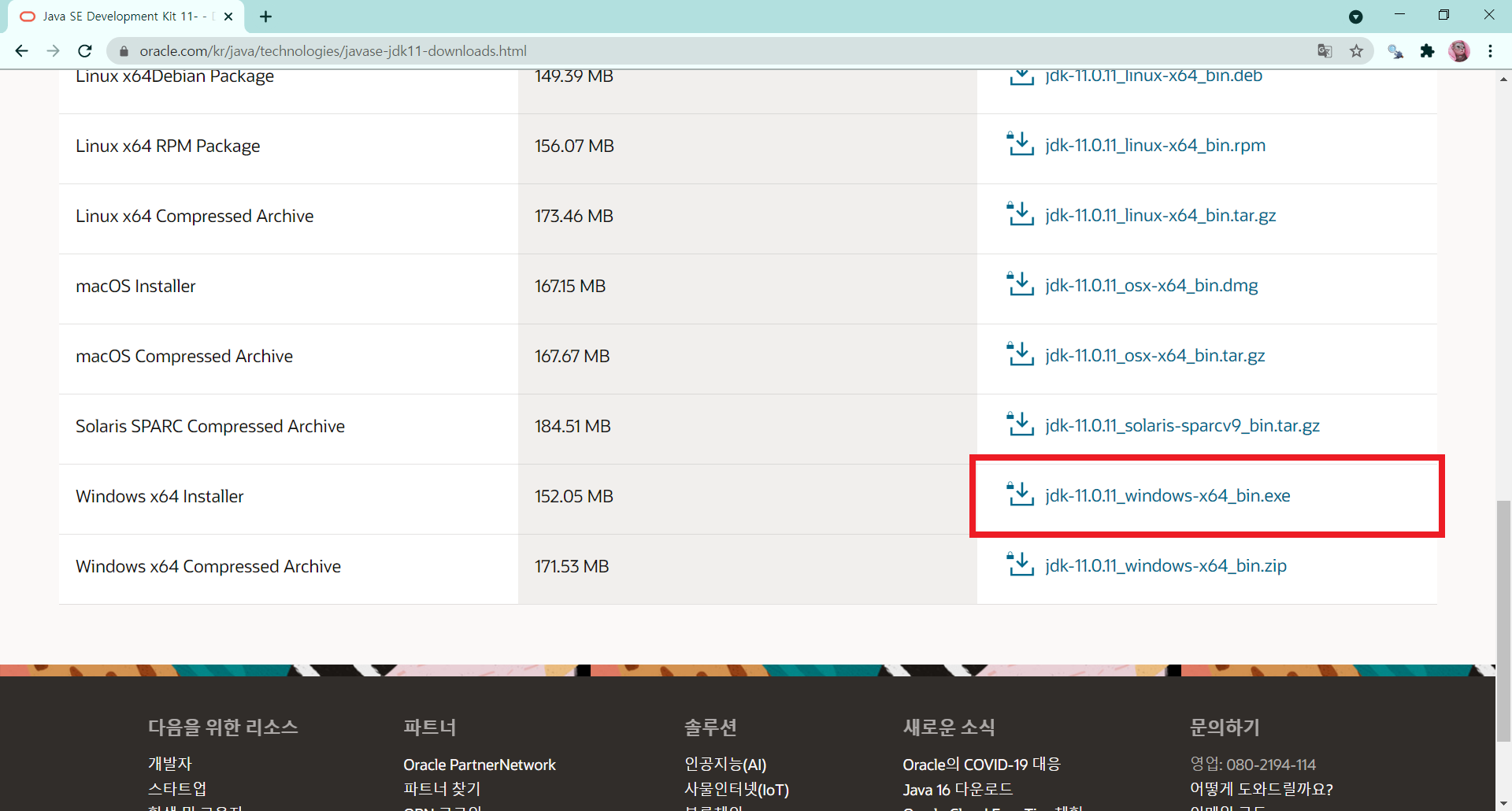Open Oracle PartnerNetwork footer link
1512x811 pixels.
point(480,765)
